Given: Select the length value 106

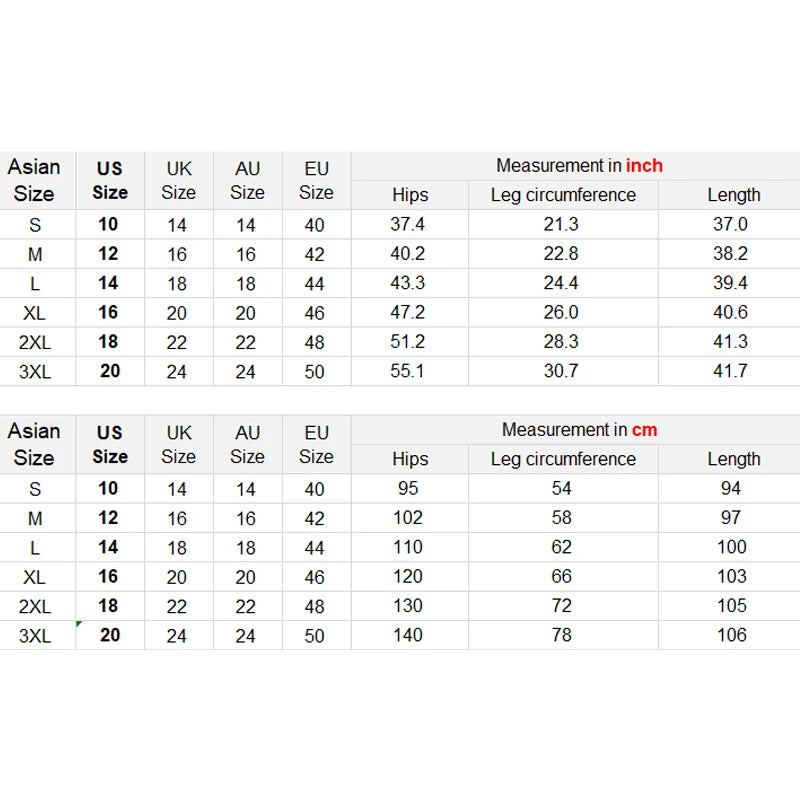Looking at the screenshot, I should [732, 635].
